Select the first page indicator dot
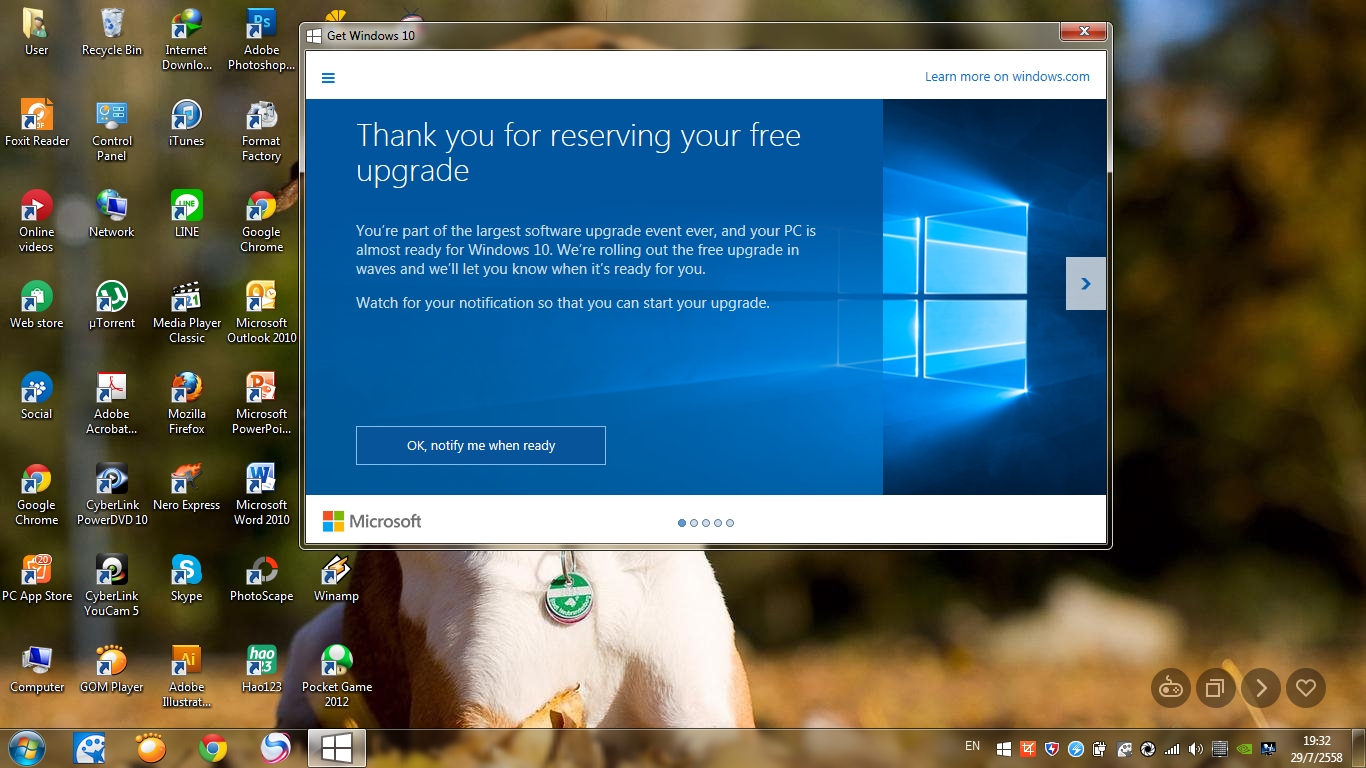Screen dimensions: 1366x768 682,523
